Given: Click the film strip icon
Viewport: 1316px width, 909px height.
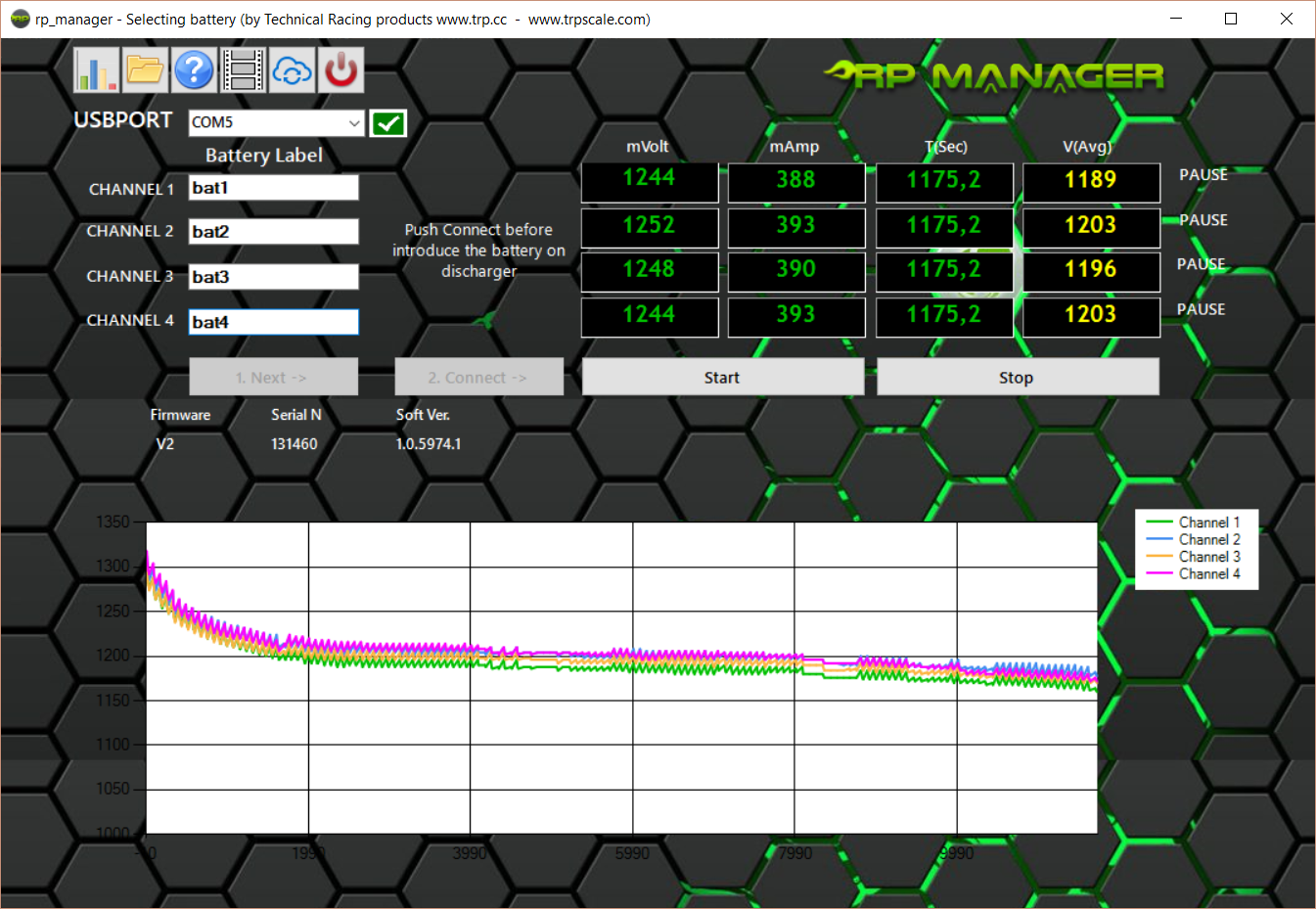Looking at the screenshot, I should click(x=243, y=69).
